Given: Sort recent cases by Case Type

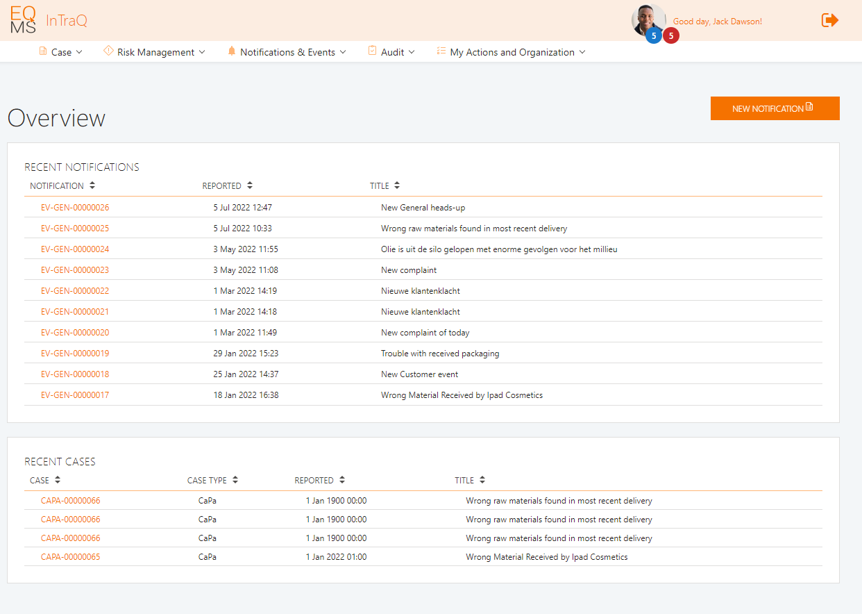Looking at the screenshot, I should click(235, 480).
